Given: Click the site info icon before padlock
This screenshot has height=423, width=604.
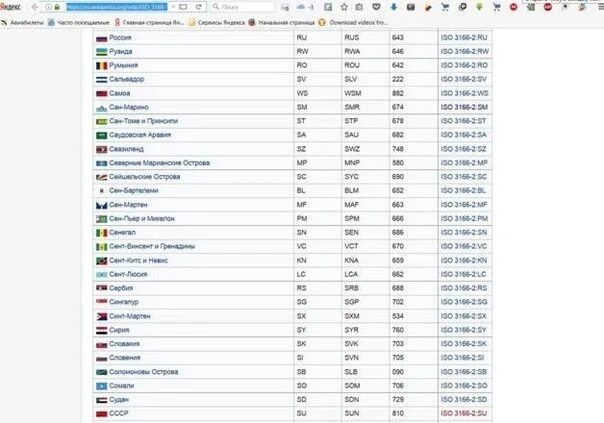Looking at the screenshot, I should (x=49, y=7).
